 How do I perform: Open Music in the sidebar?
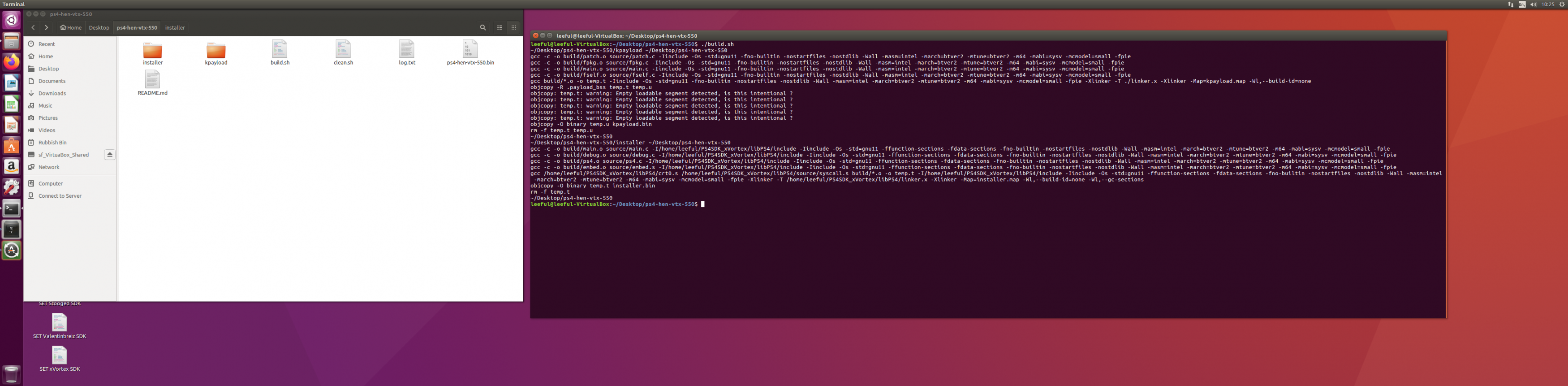point(70,105)
